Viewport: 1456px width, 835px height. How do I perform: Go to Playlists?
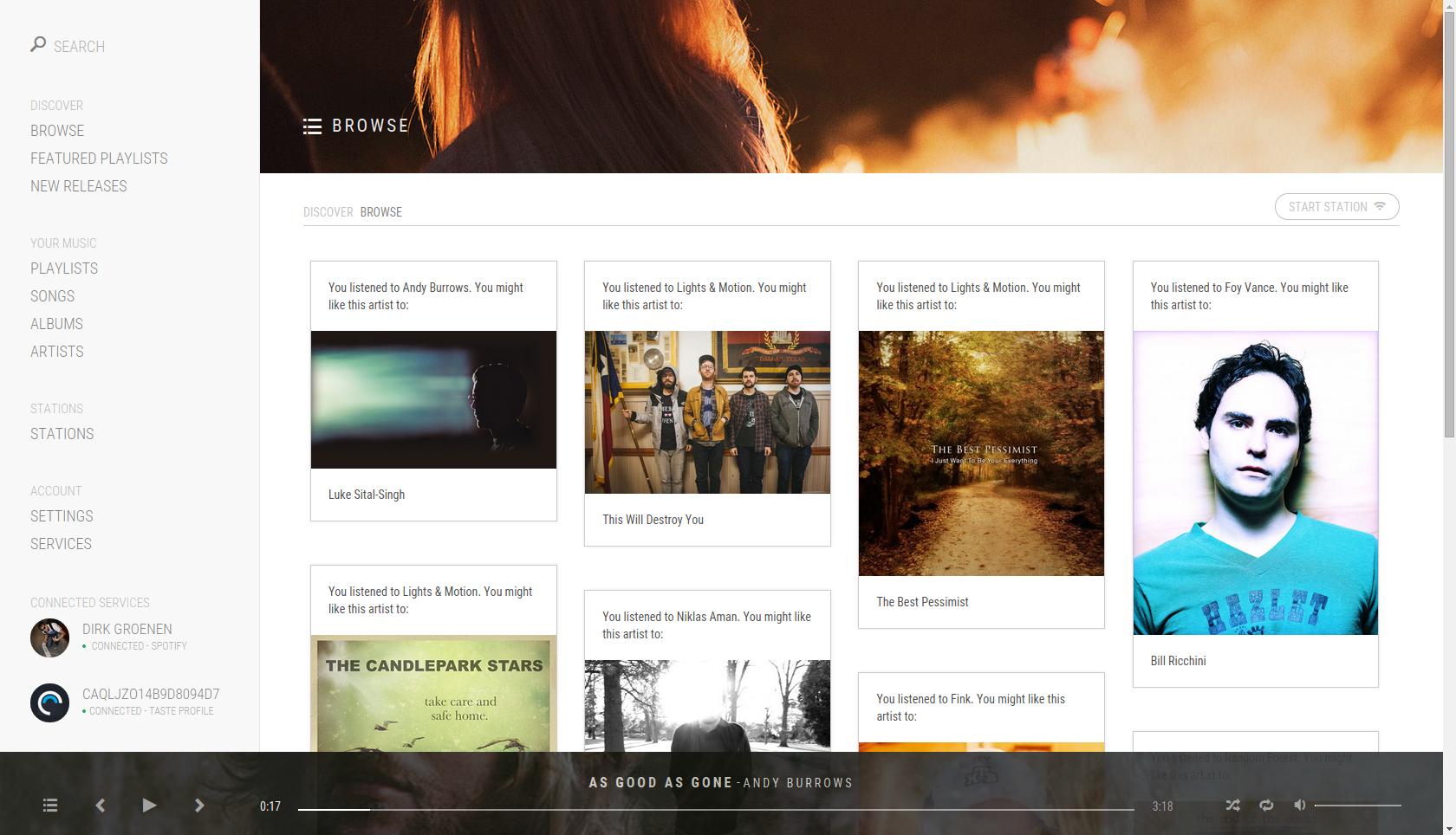pyautogui.click(x=64, y=269)
